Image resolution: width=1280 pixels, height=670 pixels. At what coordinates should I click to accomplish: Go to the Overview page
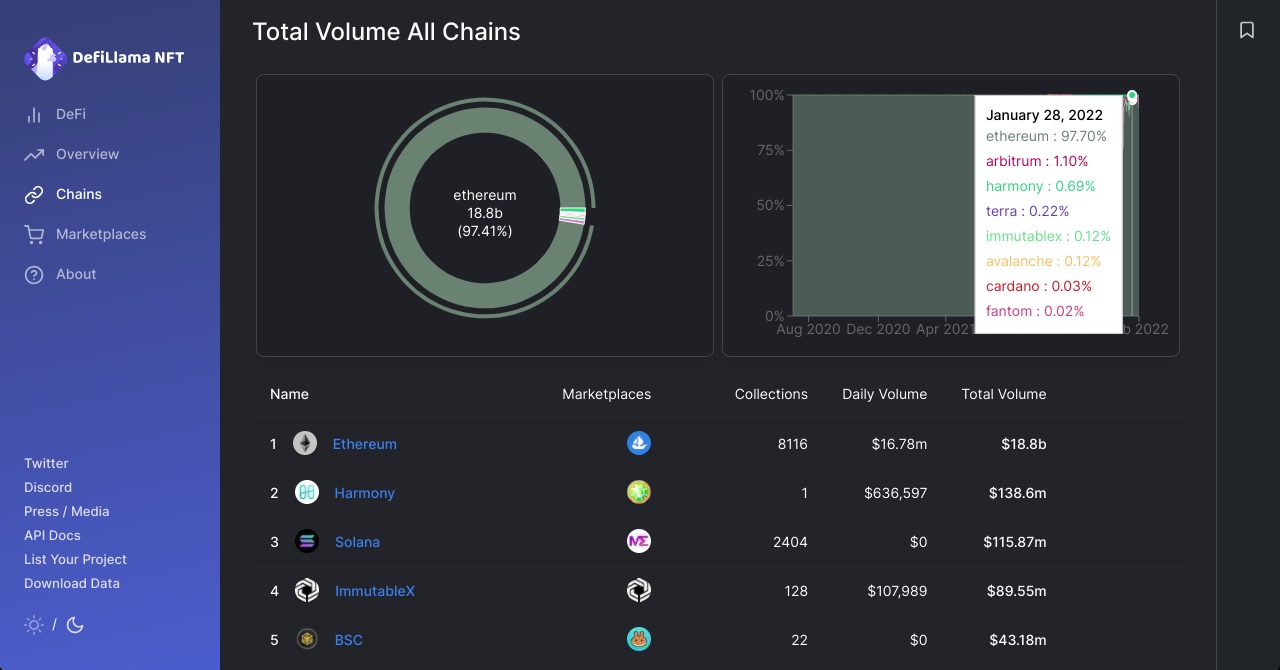87,154
